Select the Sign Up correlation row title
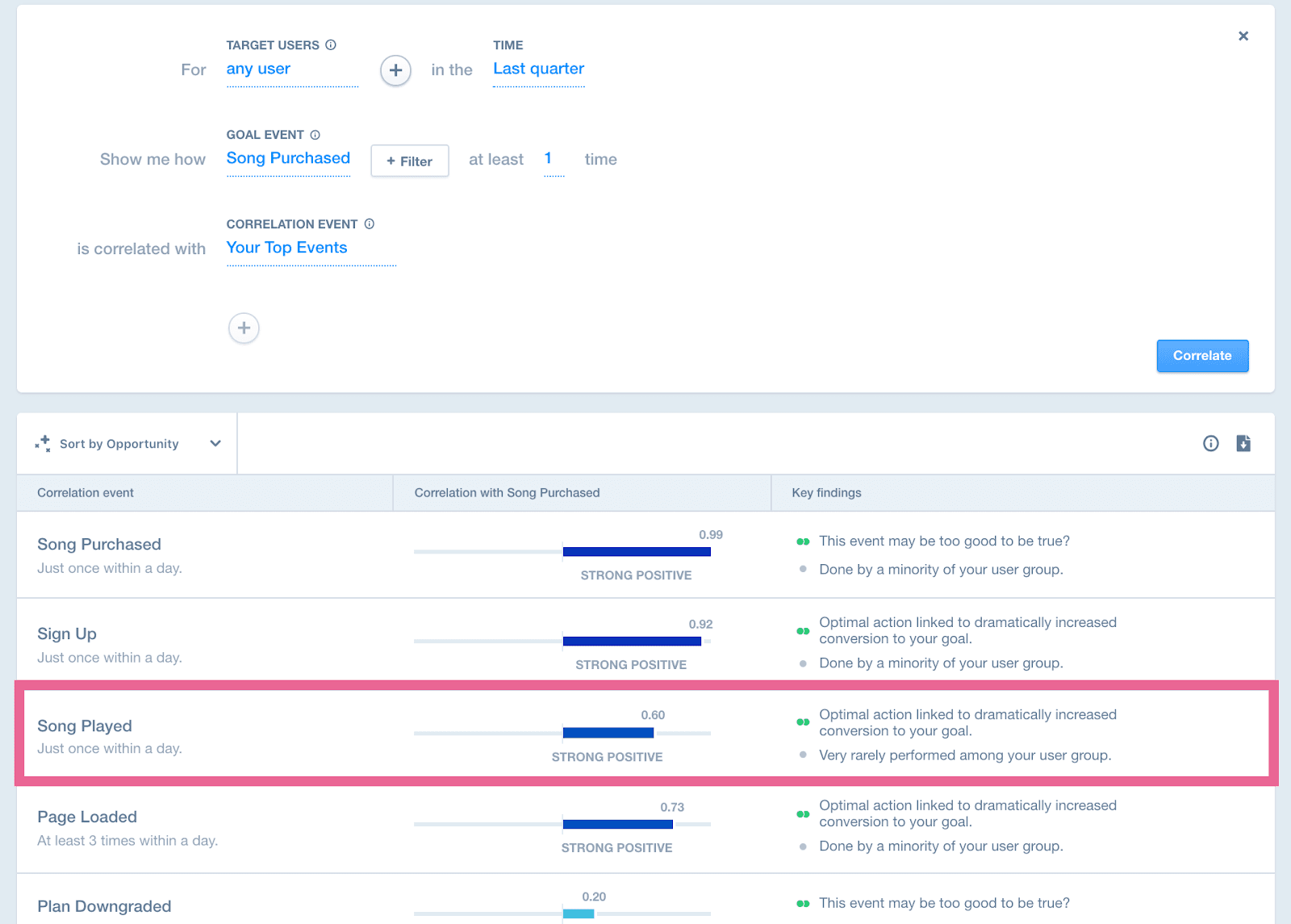This screenshot has height=924, width=1291. click(x=67, y=634)
